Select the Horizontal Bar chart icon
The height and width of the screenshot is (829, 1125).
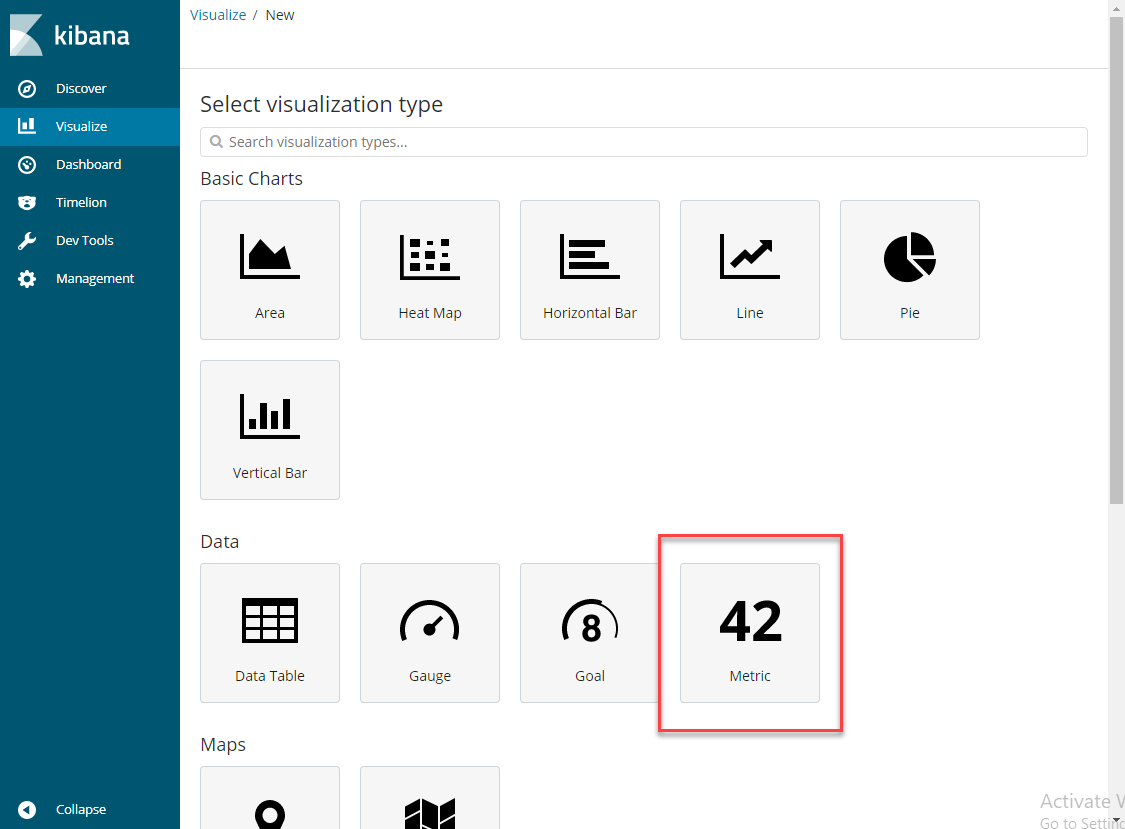click(x=590, y=256)
